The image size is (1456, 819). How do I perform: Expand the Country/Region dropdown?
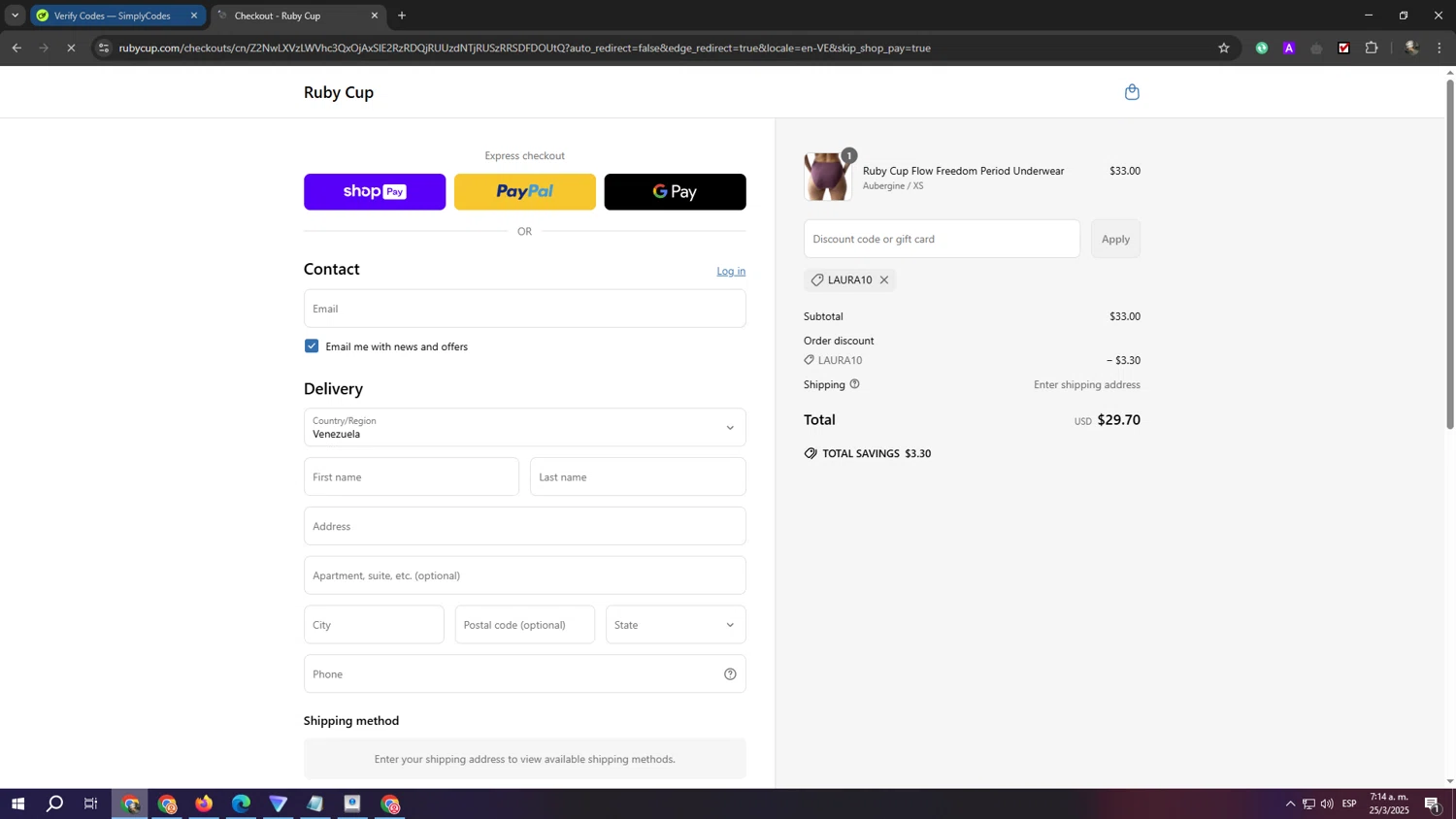click(525, 428)
